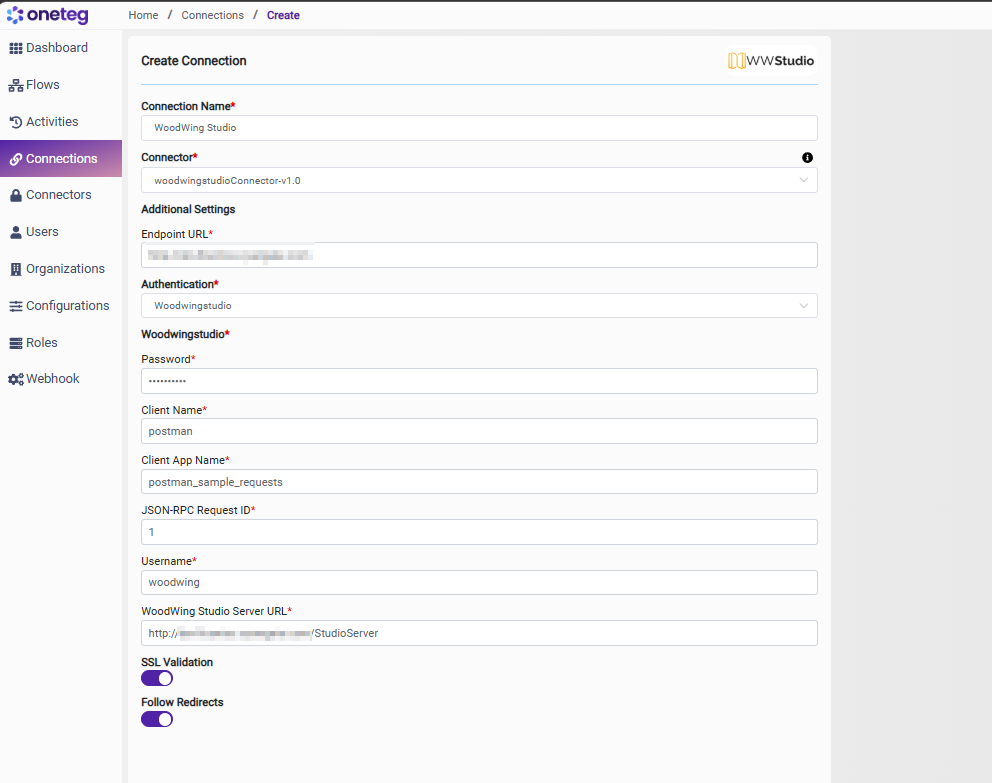
Task: Click the Client App Name field
Action: (x=479, y=482)
